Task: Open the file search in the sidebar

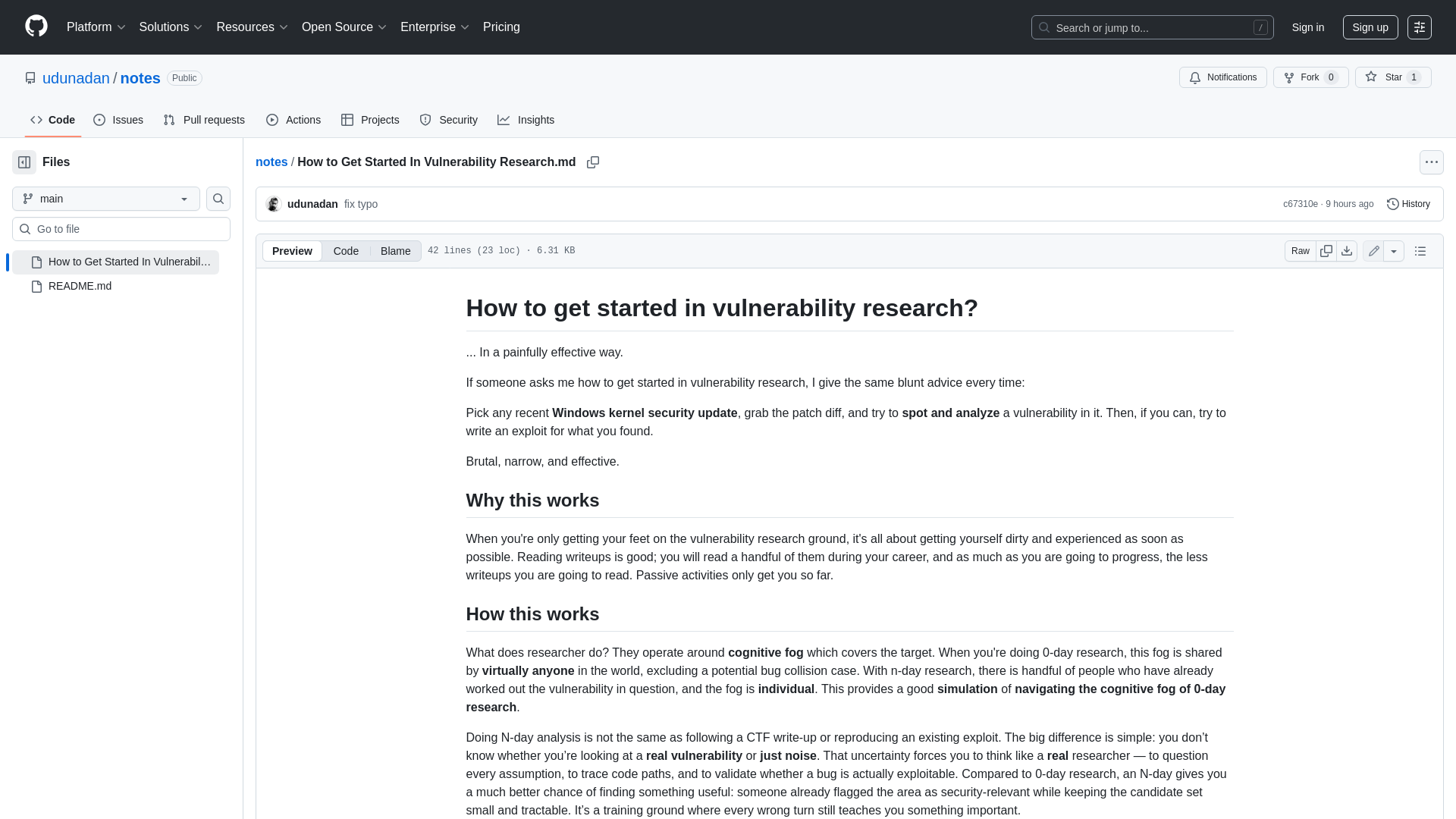Action: (218, 199)
